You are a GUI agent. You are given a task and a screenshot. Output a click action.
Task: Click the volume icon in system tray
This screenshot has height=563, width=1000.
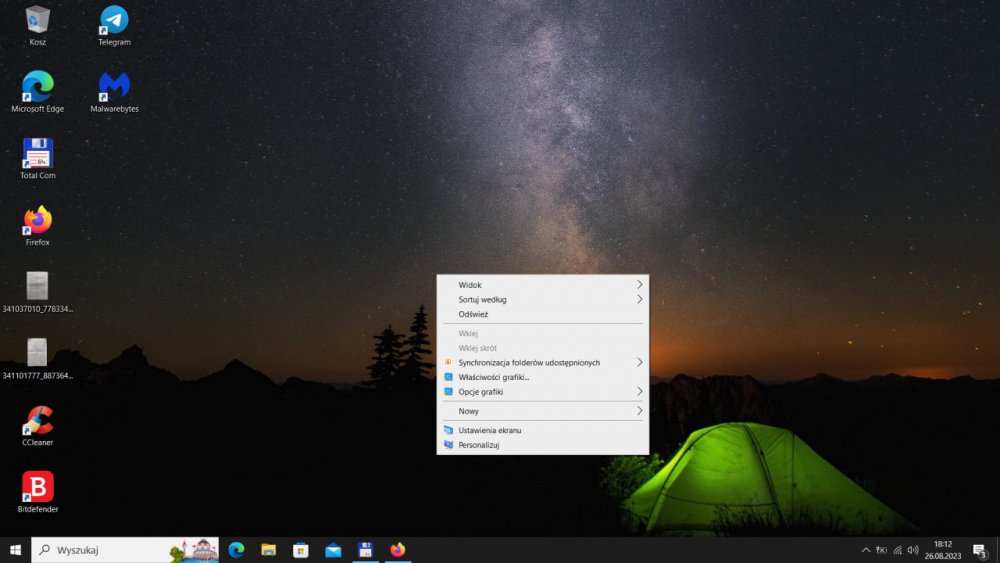[x=913, y=550]
